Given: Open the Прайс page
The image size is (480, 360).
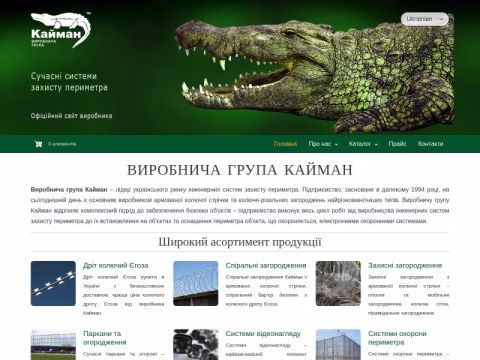Looking at the screenshot, I should 397,144.
